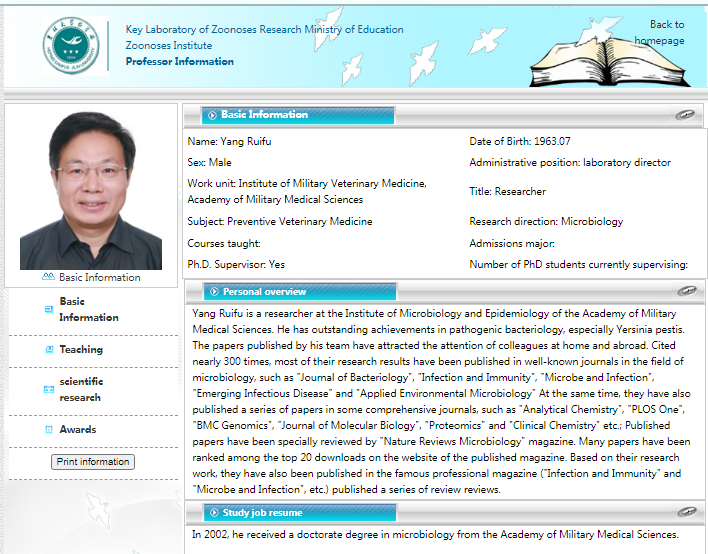This screenshot has height=554, width=708.
Task: Open the Teaching section in sidebar
Action: (x=81, y=350)
